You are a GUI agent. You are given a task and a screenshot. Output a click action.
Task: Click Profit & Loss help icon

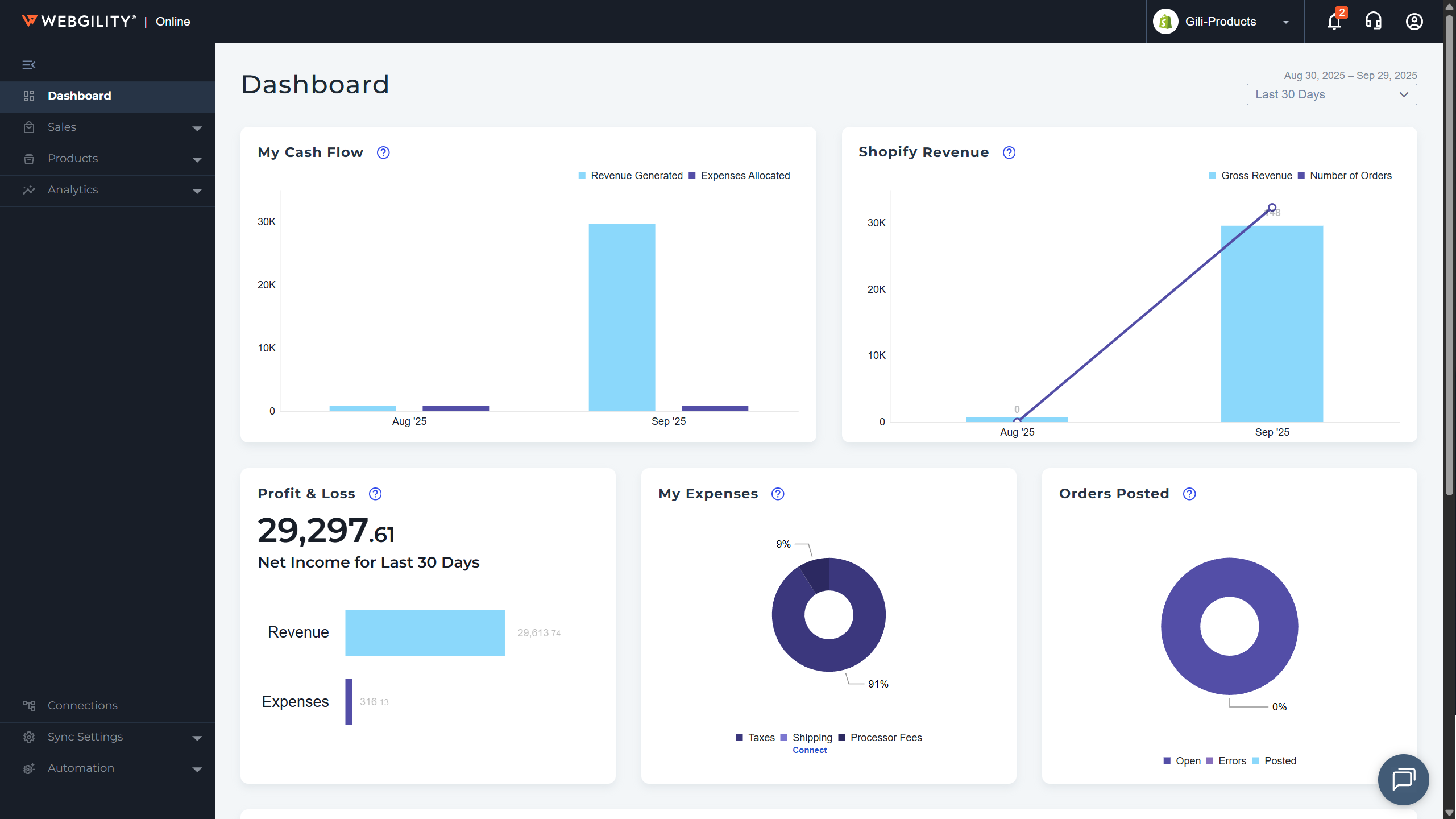[x=375, y=494]
